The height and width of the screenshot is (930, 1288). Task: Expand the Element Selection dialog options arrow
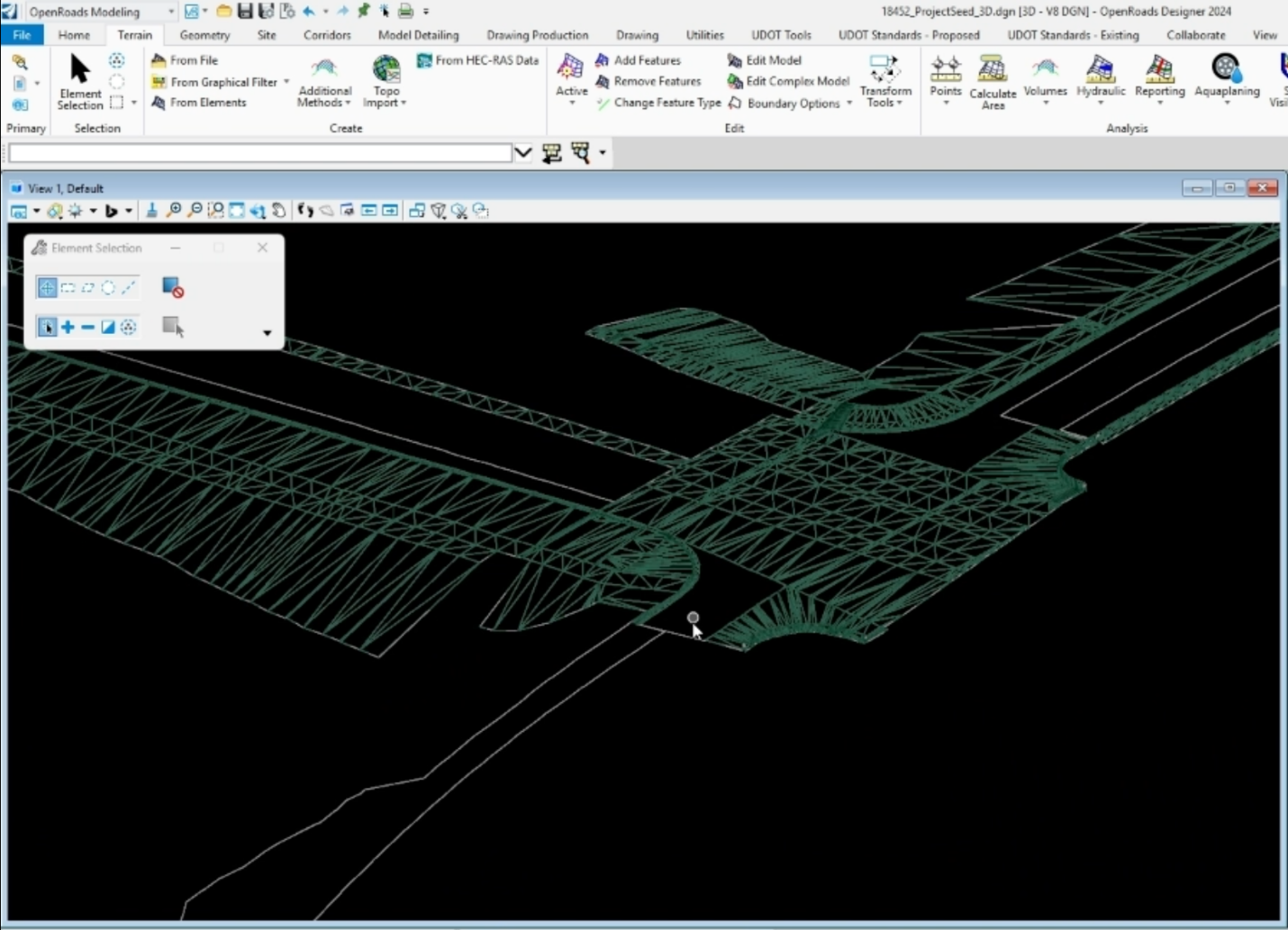tap(267, 333)
